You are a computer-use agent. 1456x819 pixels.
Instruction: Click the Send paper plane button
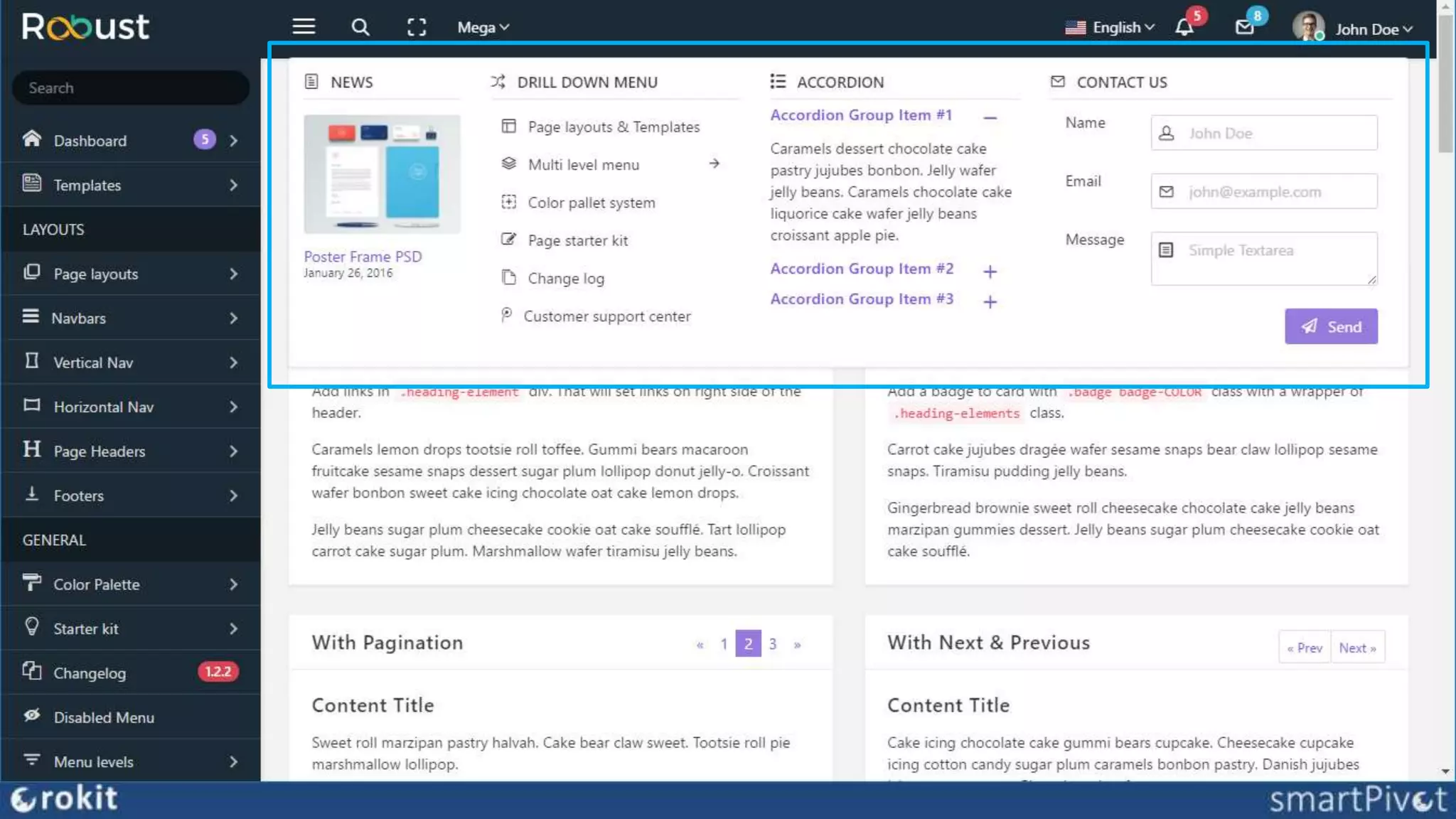(1331, 326)
